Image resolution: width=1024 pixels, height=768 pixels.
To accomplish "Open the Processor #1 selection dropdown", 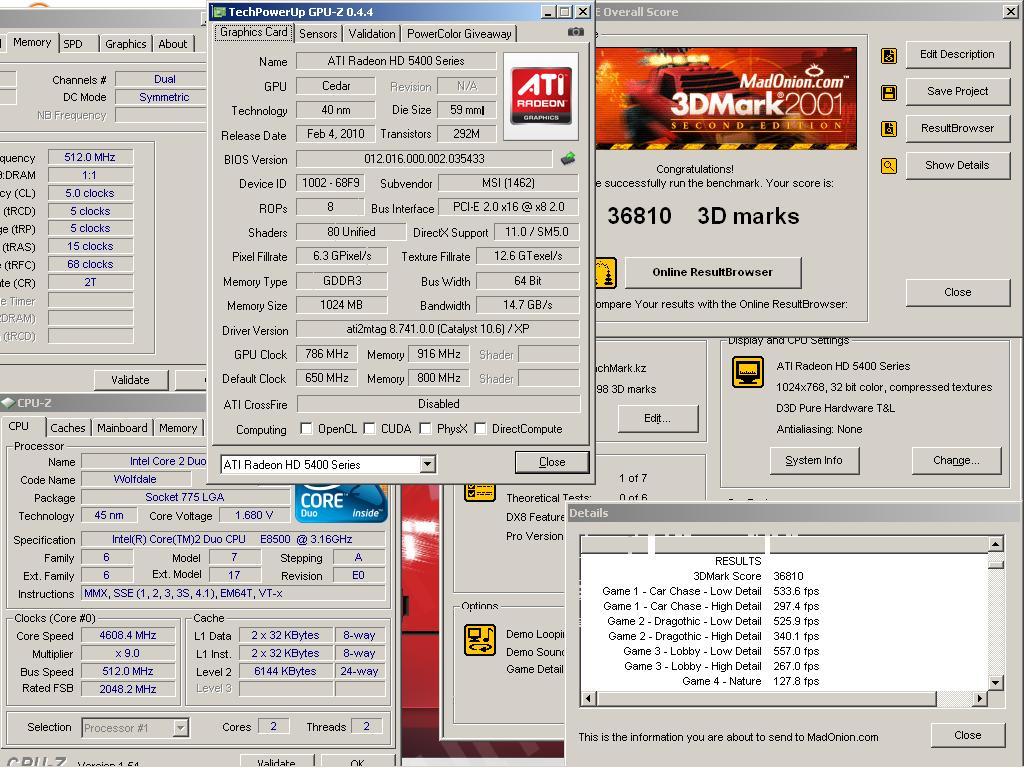I will [180, 728].
